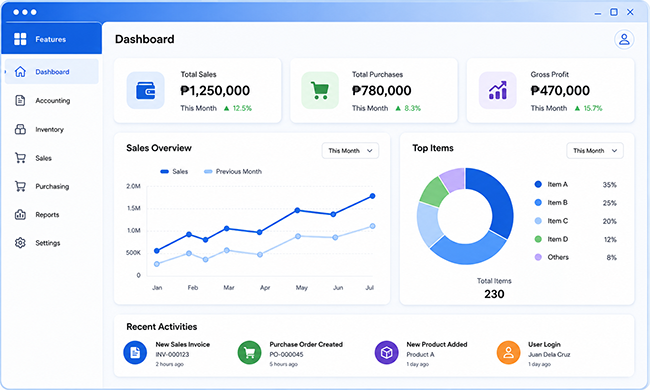Click the PO-000045 order number
The height and width of the screenshot is (390, 650).
(x=286, y=354)
